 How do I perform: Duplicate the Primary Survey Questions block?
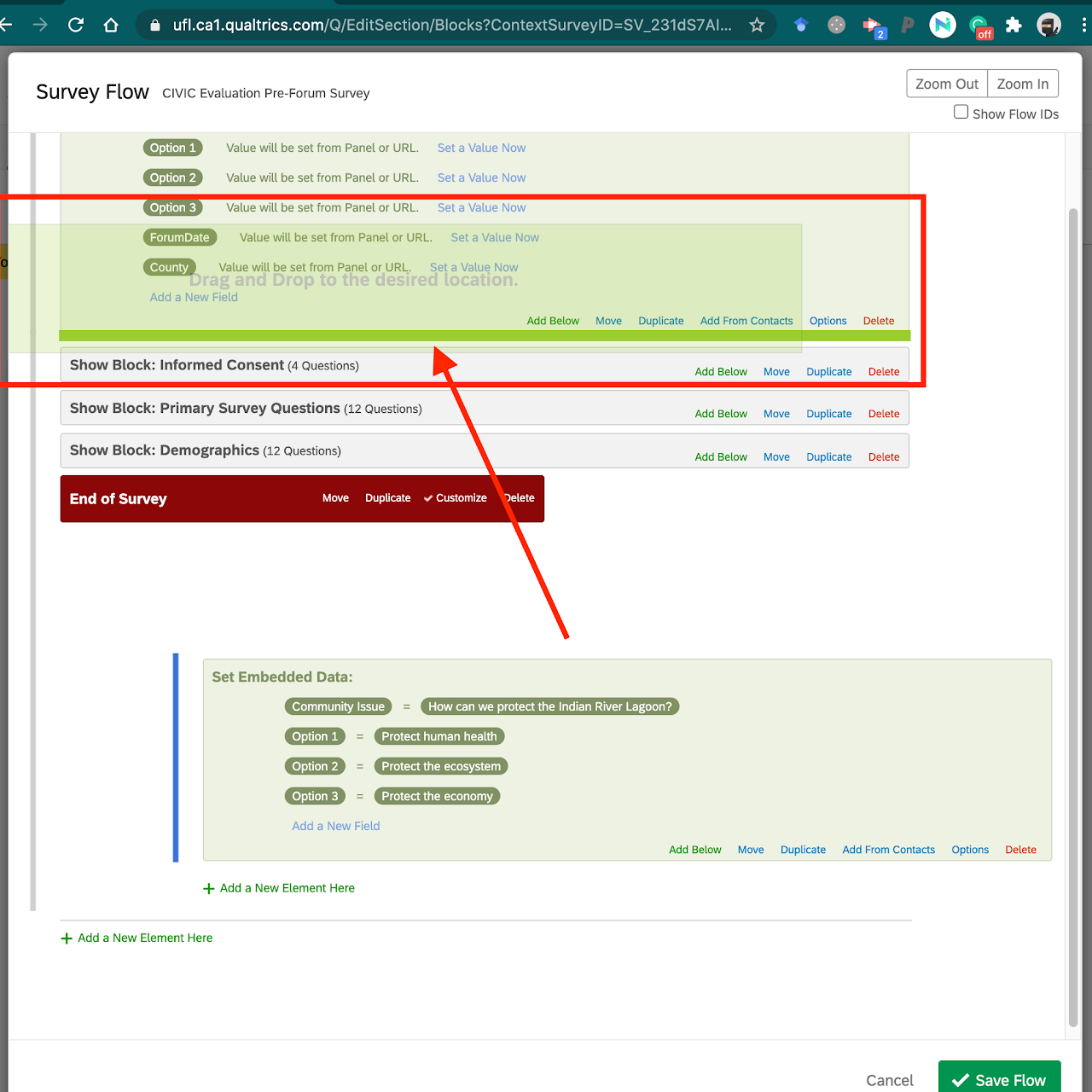point(828,414)
